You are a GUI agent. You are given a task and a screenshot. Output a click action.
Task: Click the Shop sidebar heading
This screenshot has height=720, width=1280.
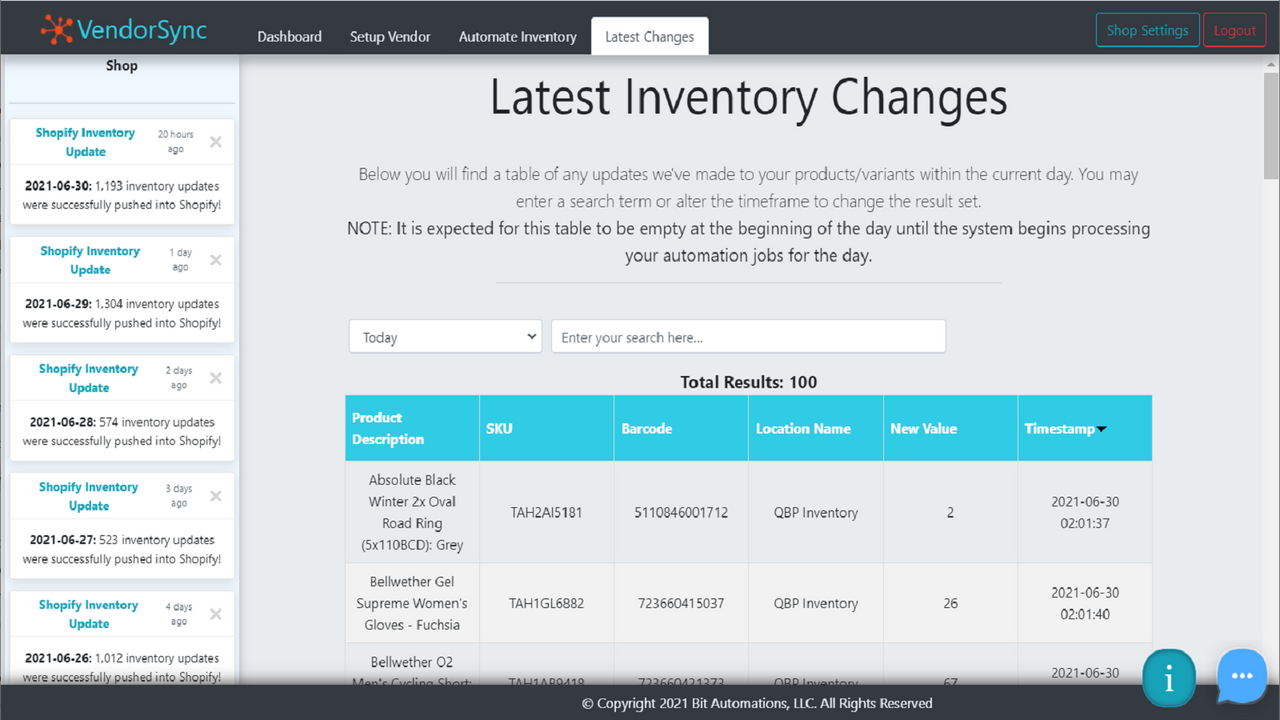point(122,66)
